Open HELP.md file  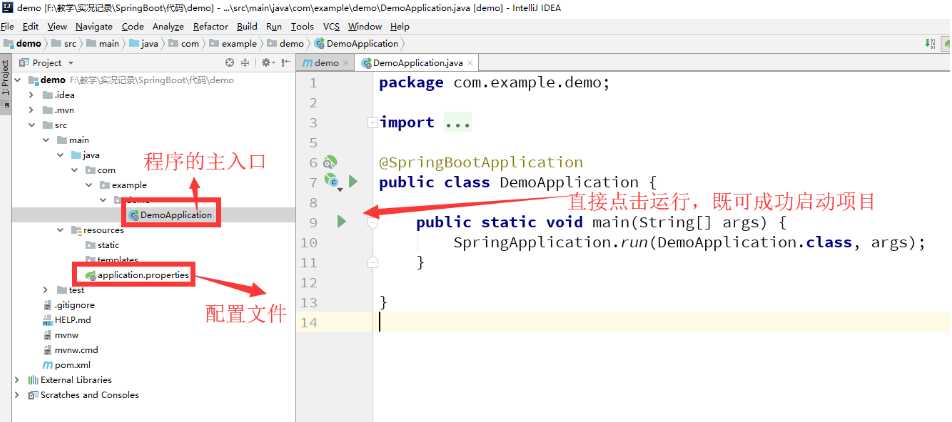click(67, 319)
